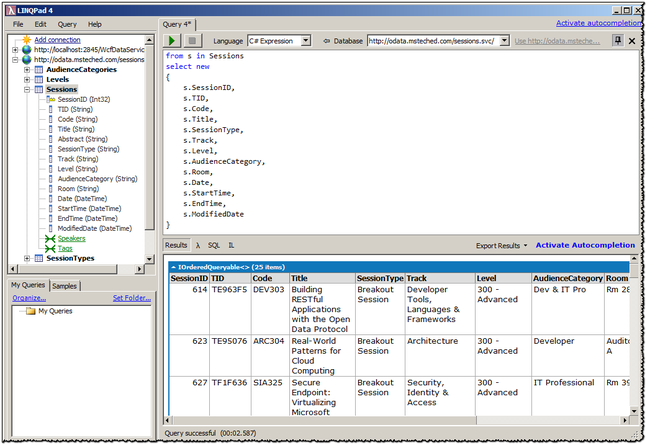Screen dimensions: 650x448
Task: Select the StartTime (DateTime) column node
Action: [89, 209]
